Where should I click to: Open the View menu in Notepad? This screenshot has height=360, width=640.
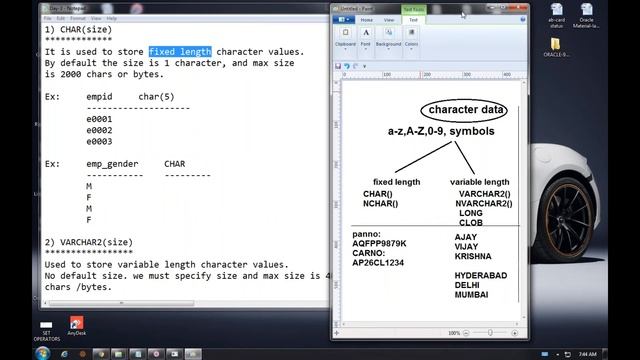click(96, 18)
